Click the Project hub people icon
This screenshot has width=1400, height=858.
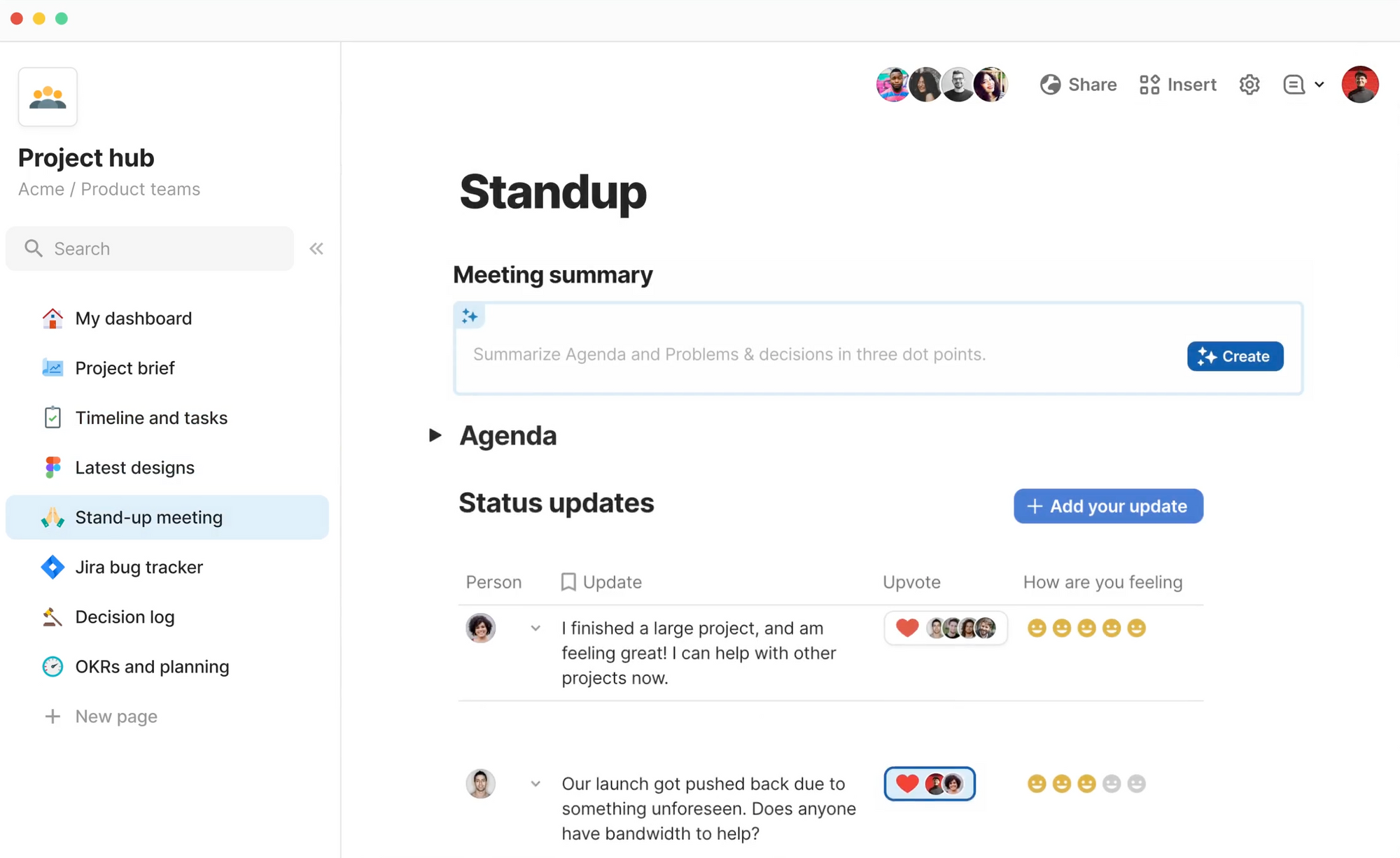click(48, 97)
